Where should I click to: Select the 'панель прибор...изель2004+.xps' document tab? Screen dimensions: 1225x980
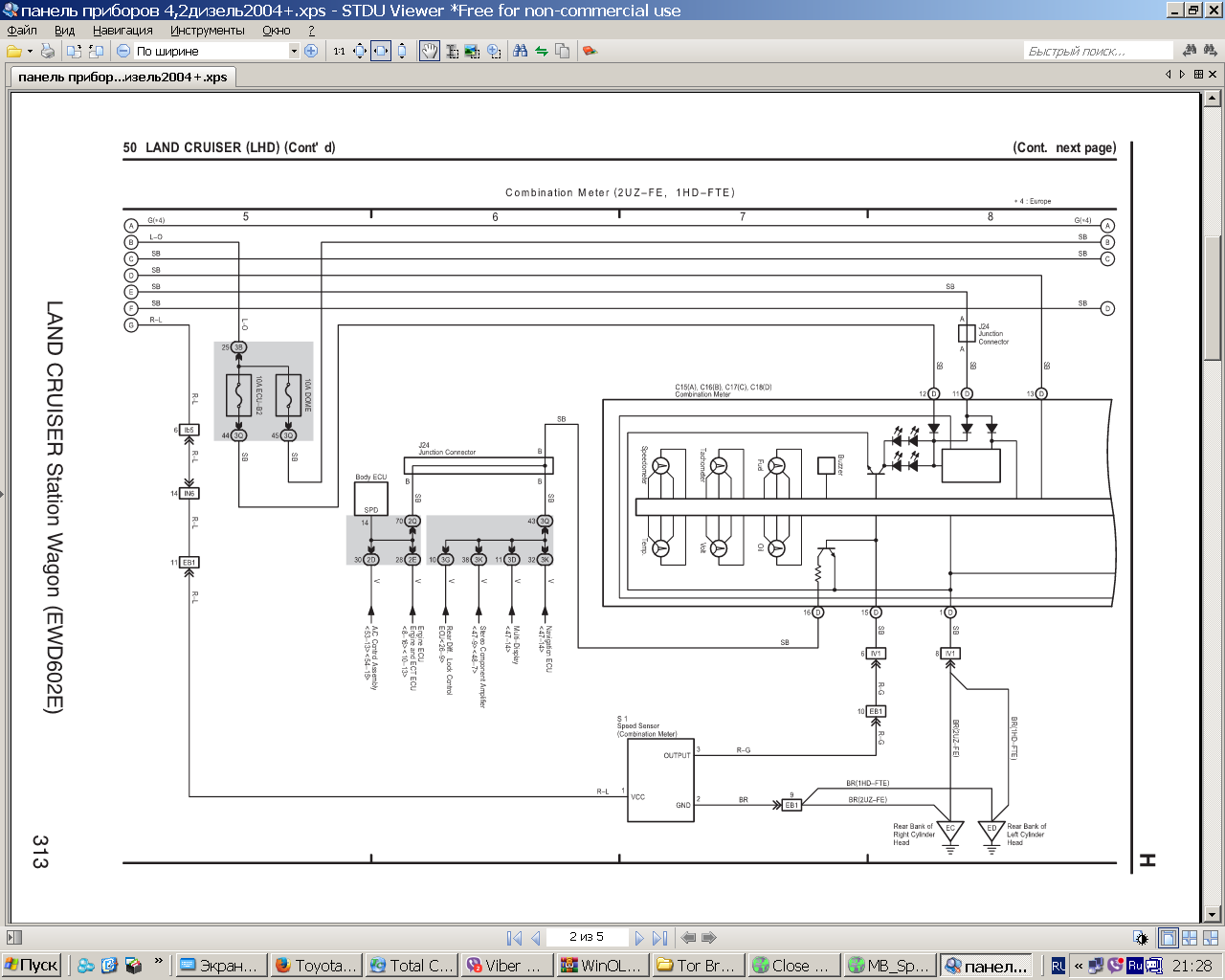pos(122,77)
